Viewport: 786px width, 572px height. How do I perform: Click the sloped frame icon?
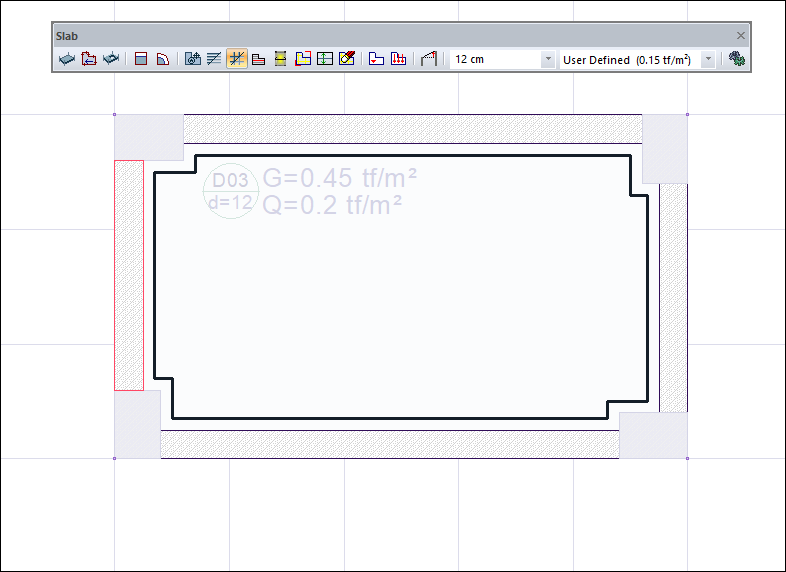tap(429, 59)
